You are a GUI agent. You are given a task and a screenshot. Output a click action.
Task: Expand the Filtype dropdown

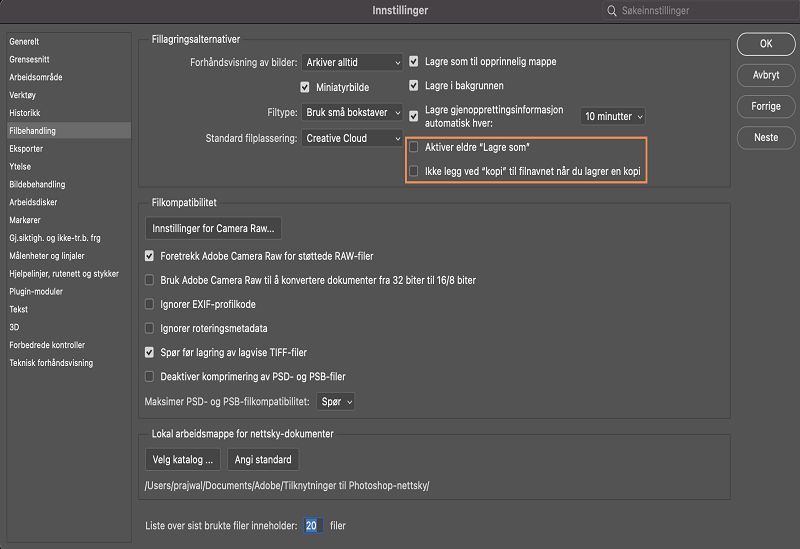click(353, 113)
